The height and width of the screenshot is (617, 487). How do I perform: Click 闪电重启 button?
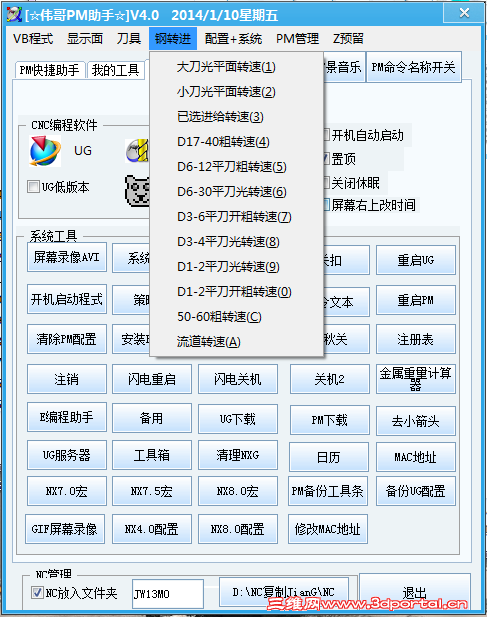coord(152,379)
